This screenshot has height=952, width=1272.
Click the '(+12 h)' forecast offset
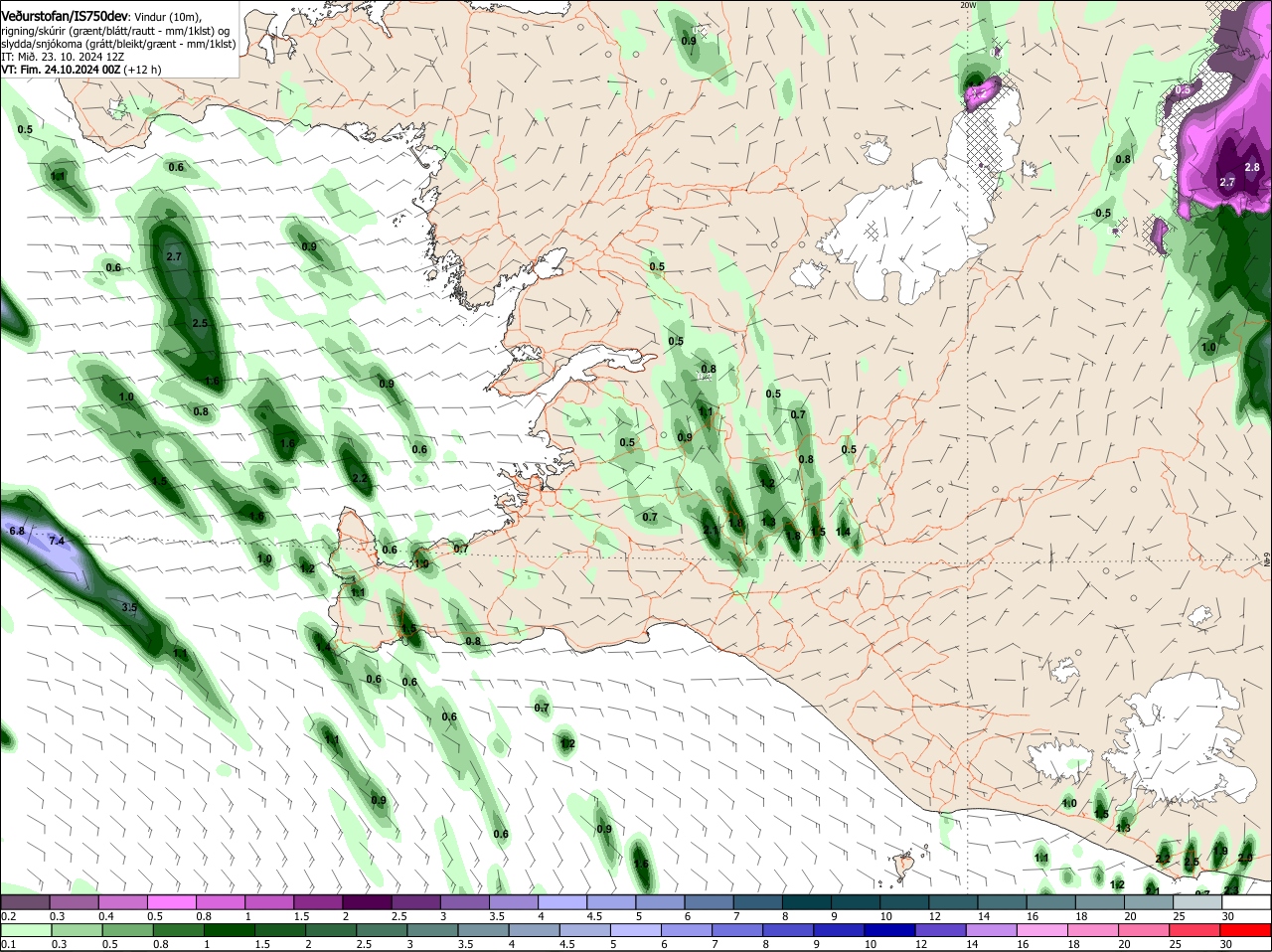pyautogui.click(x=143, y=70)
